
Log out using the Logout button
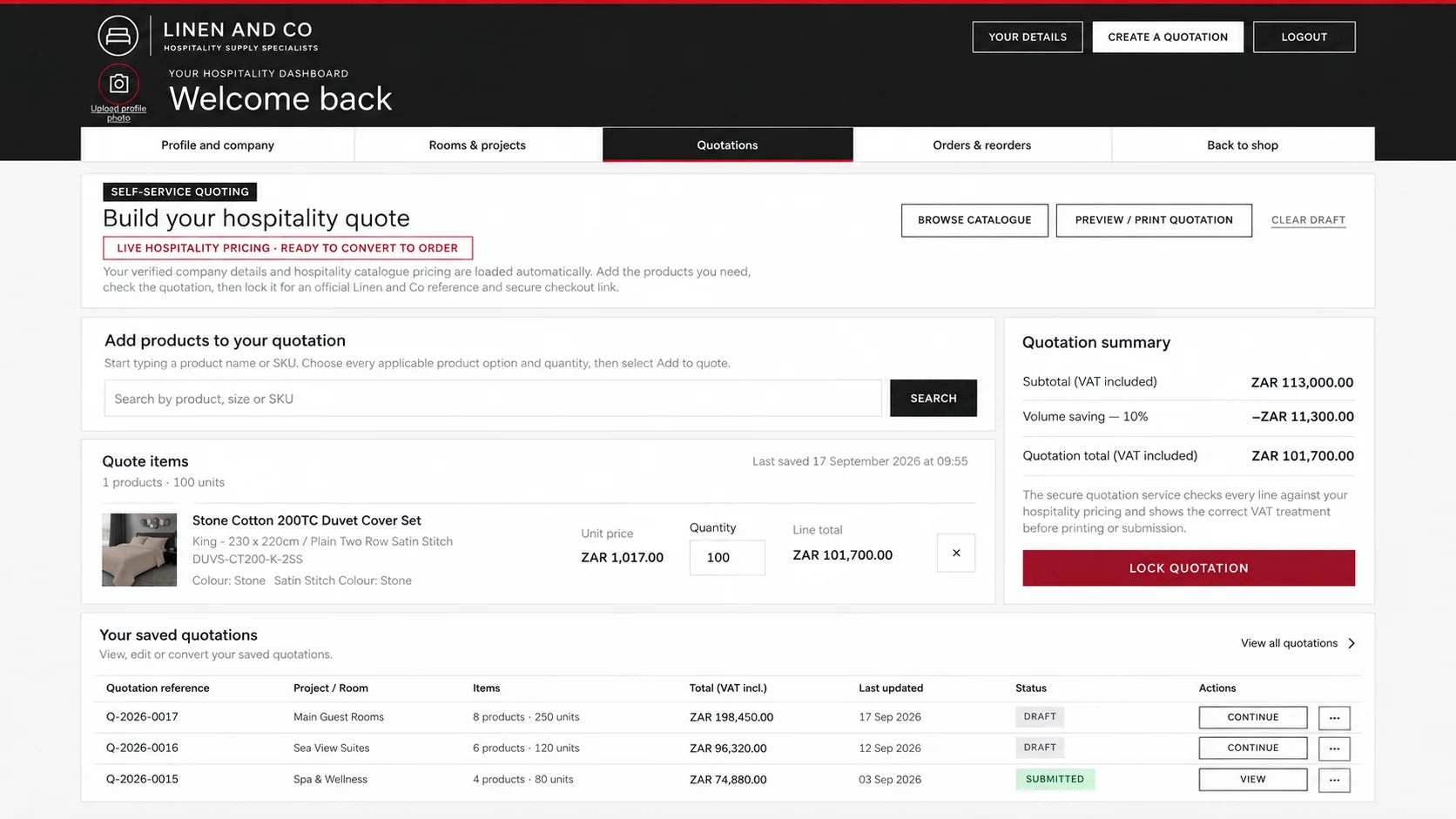point(1304,37)
